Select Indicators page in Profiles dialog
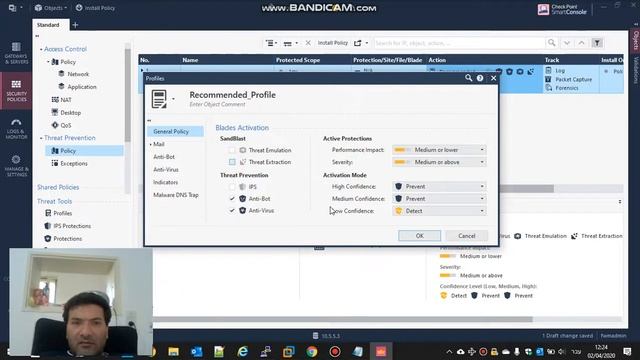640x360 pixels. click(x=165, y=182)
